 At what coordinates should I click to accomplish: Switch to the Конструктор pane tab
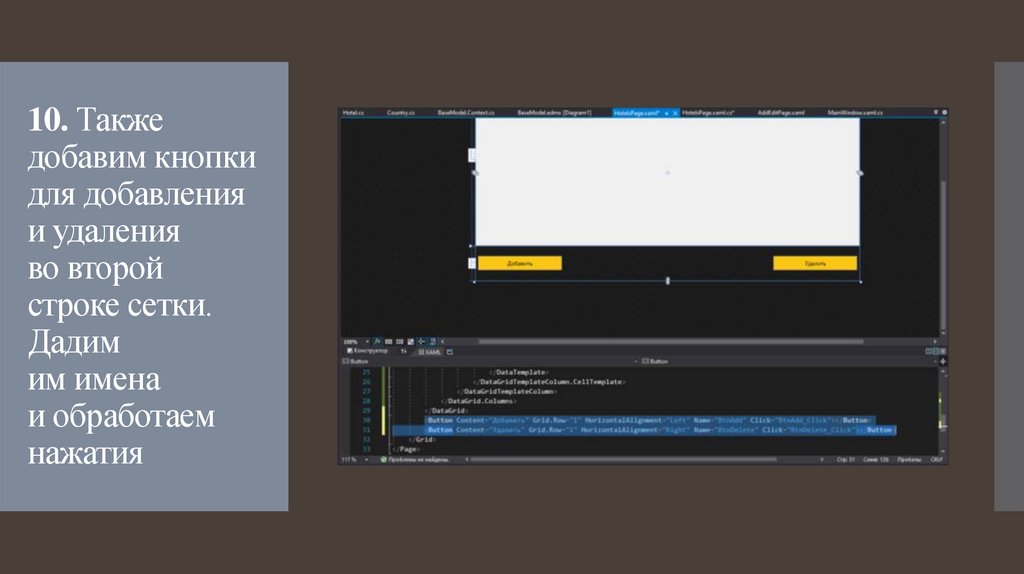(367, 351)
